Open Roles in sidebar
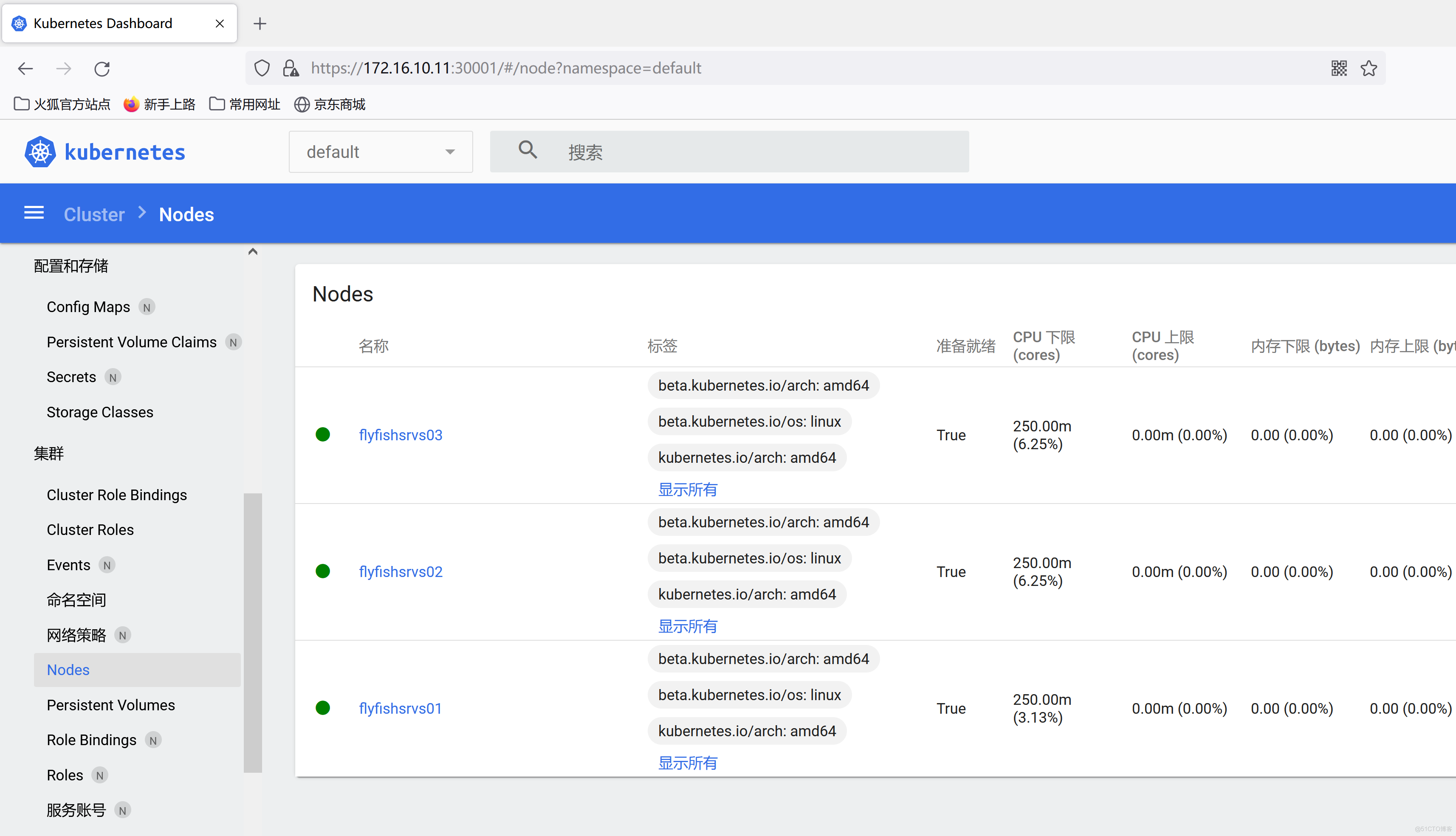Viewport: 1456px width, 836px height. point(65,775)
